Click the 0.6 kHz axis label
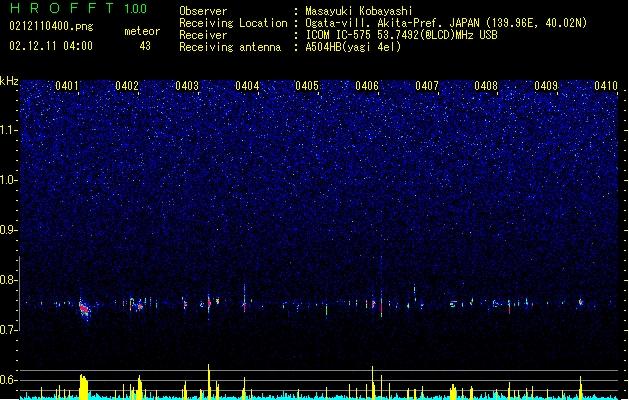The width and height of the screenshot is (629, 400). click(x=9, y=380)
